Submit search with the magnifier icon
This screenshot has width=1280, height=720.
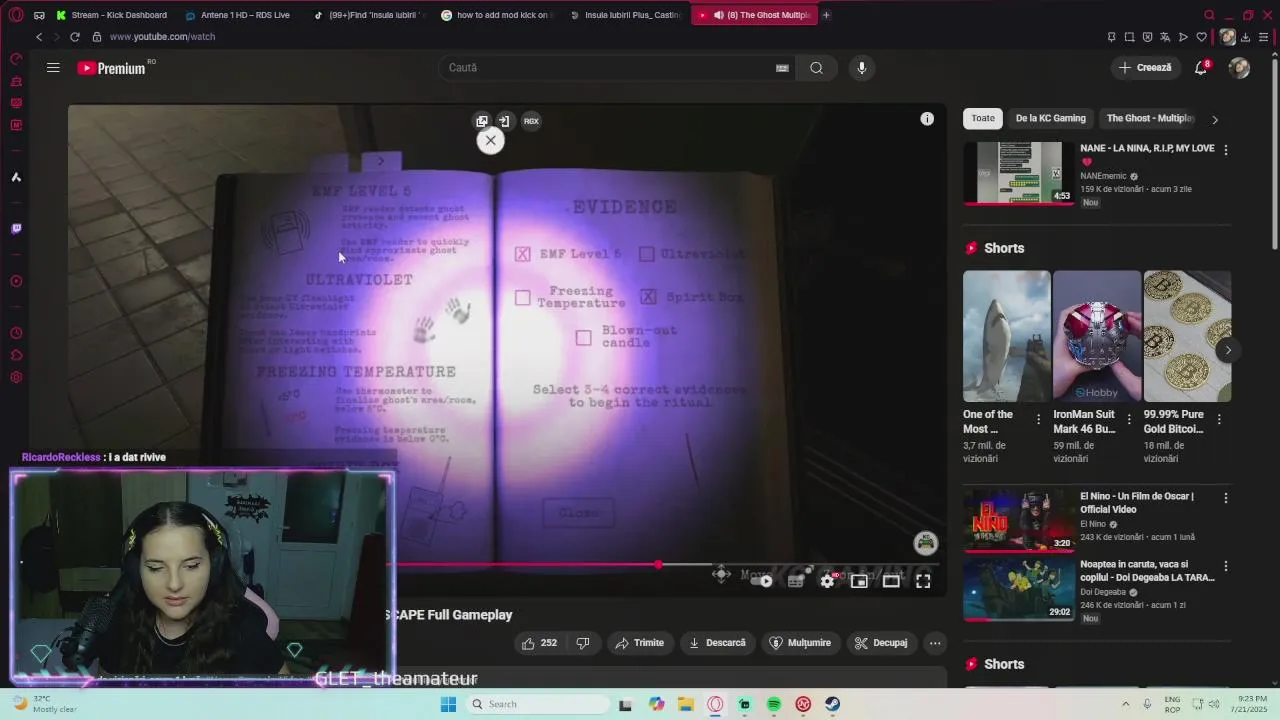tap(817, 68)
